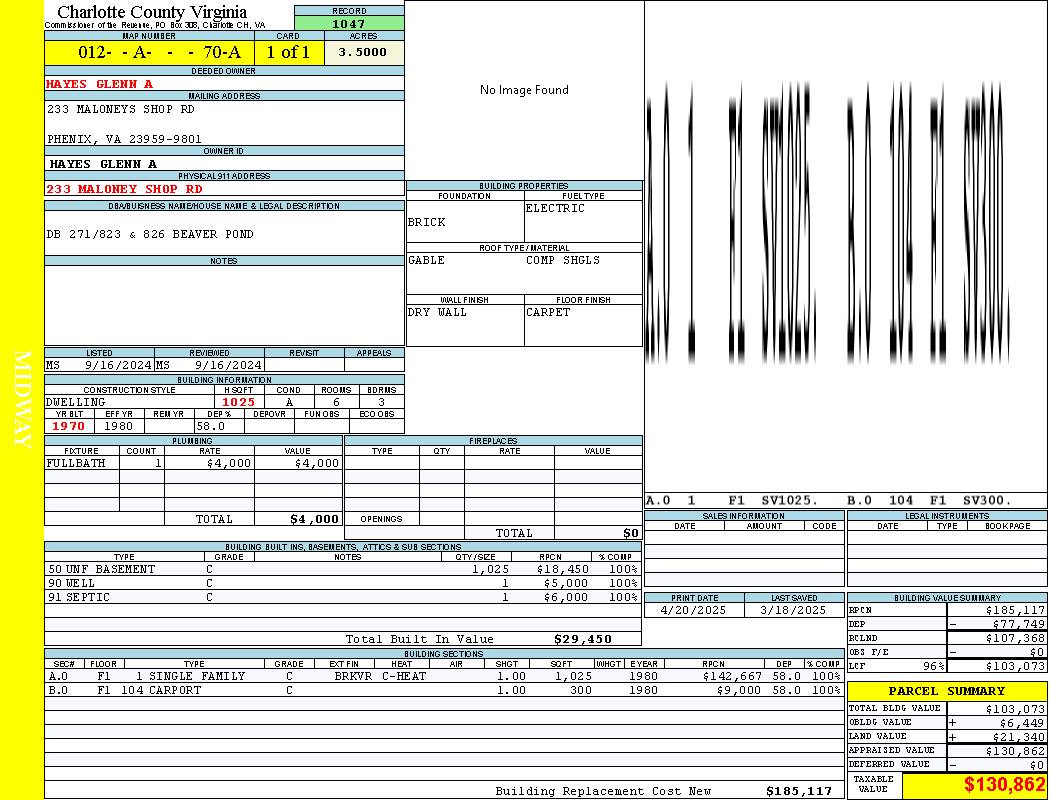The width and height of the screenshot is (1050, 800).
Task: Click the Reviewed date MS 9/16/2024
Action: pos(209,365)
